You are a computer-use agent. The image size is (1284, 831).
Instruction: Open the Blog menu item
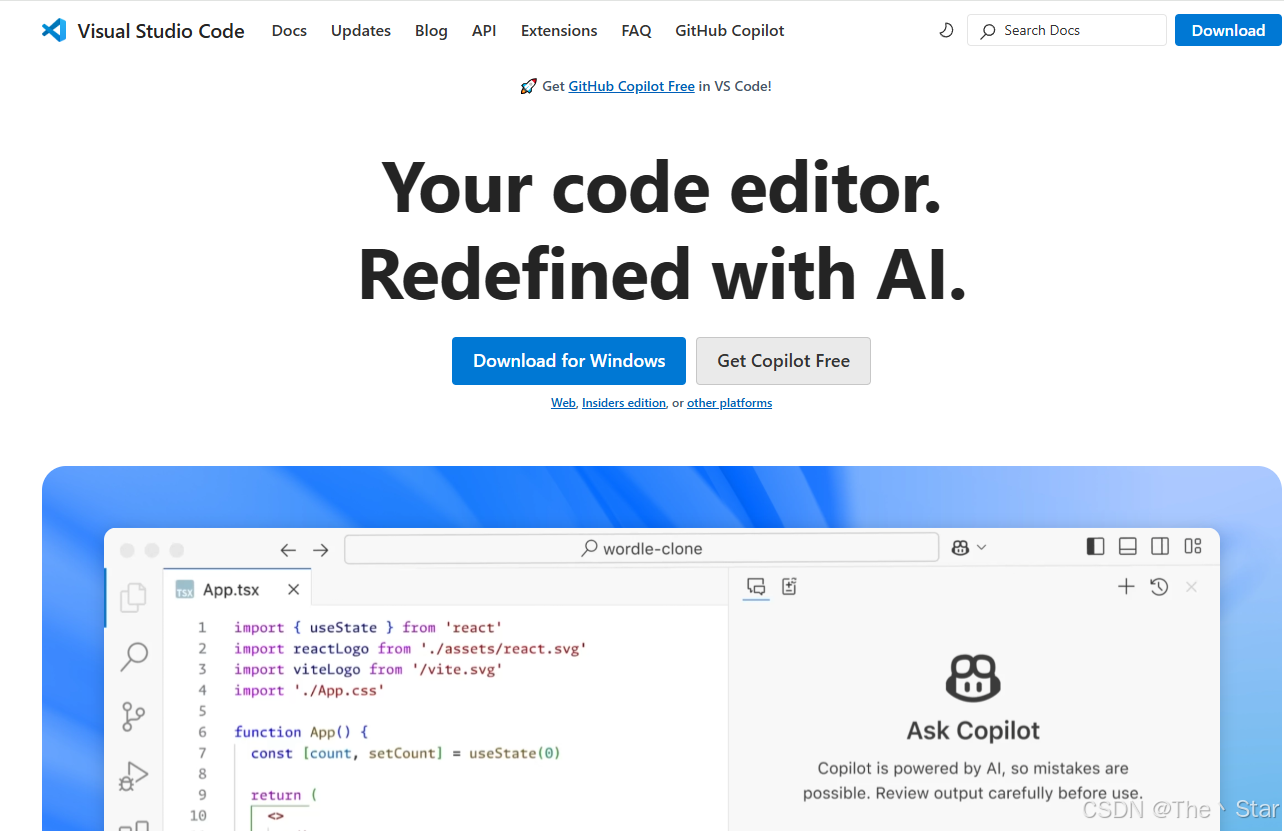tap(431, 31)
